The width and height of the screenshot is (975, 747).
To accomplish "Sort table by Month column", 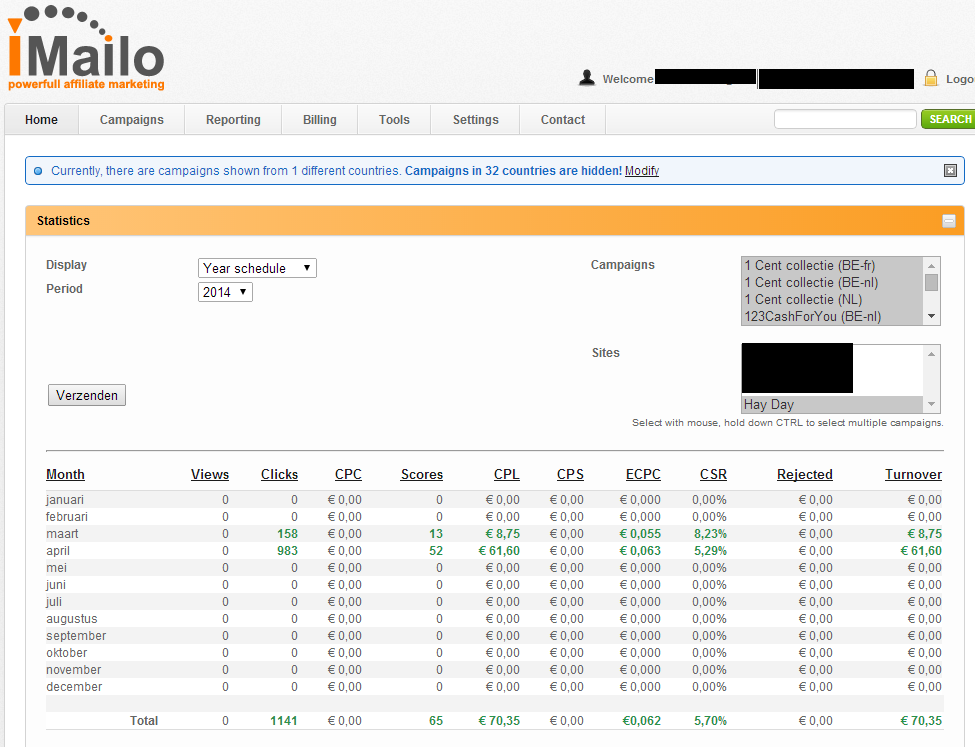I will (x=65, y=475).
